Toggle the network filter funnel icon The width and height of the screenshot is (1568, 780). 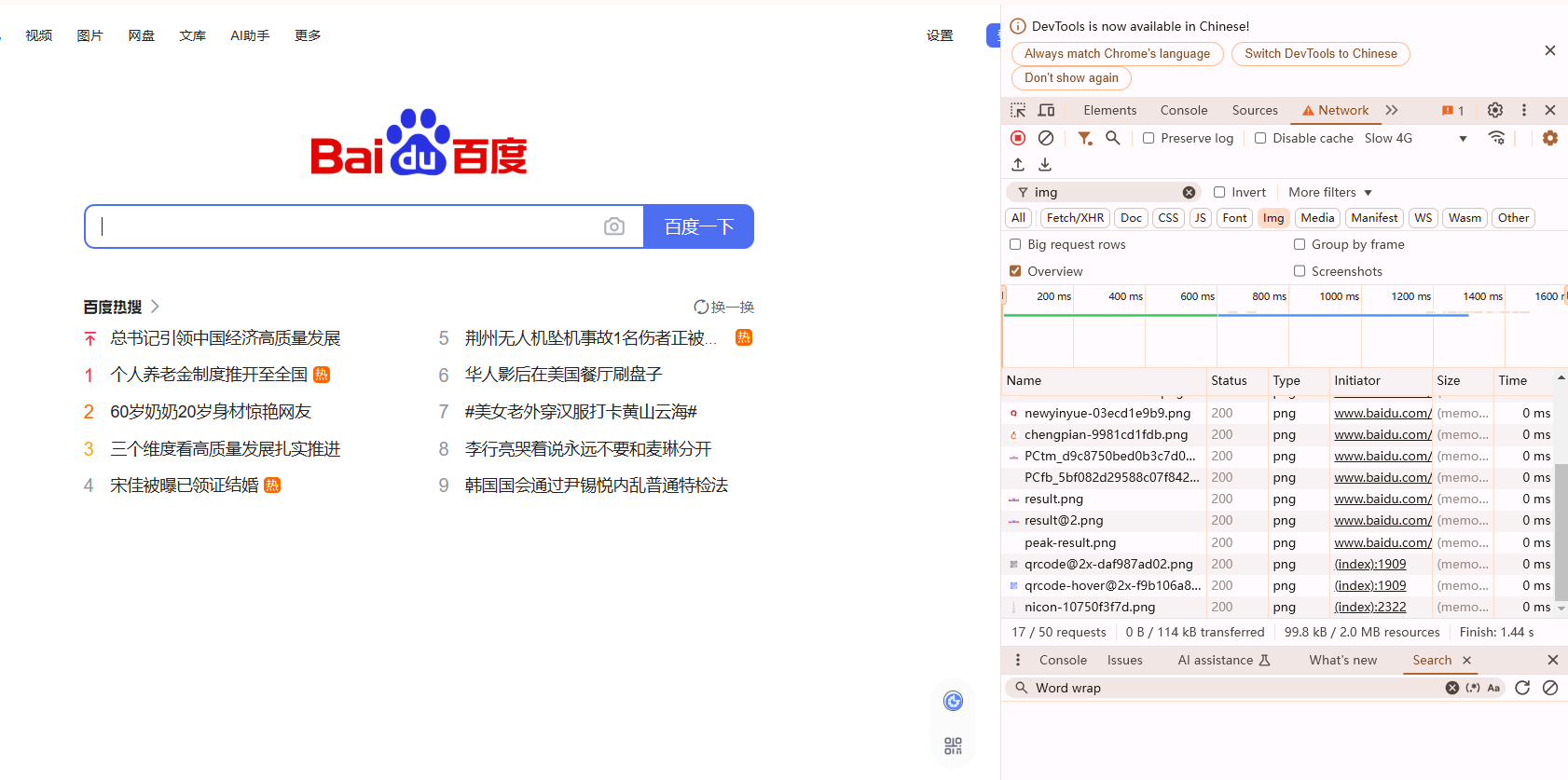[x=1085, y=138]
